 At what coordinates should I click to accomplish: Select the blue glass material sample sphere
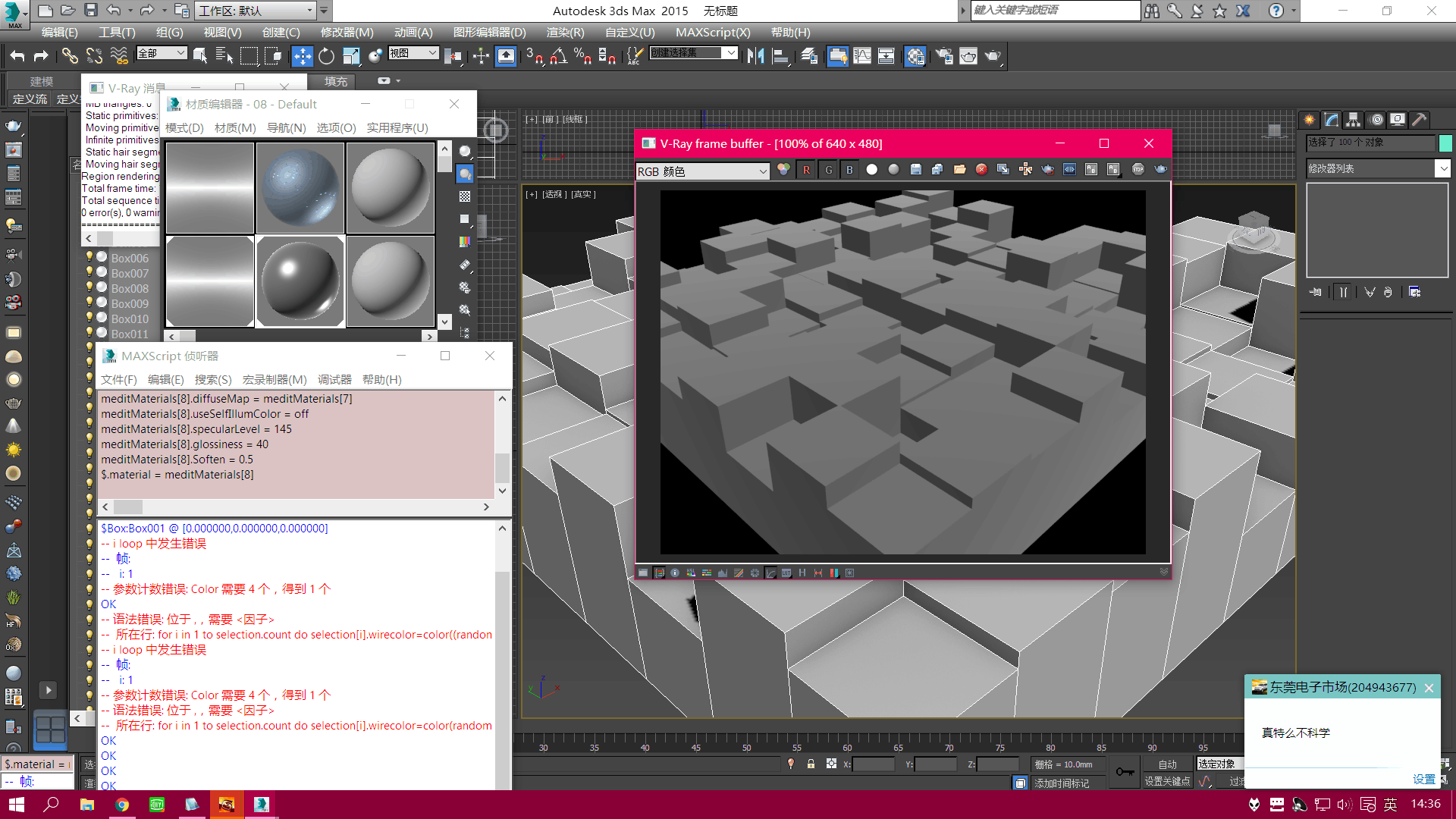tap(300, 187)
